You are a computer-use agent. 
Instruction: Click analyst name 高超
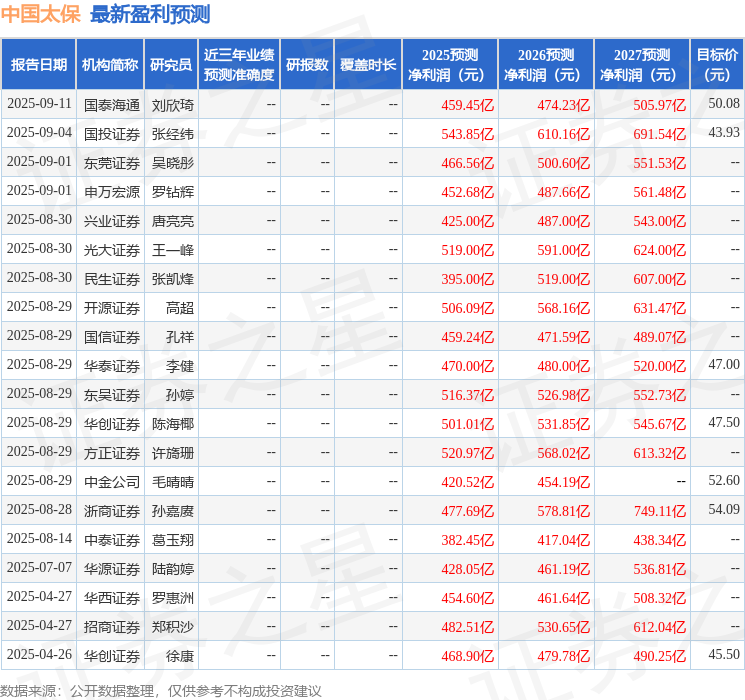pos(180,308)
